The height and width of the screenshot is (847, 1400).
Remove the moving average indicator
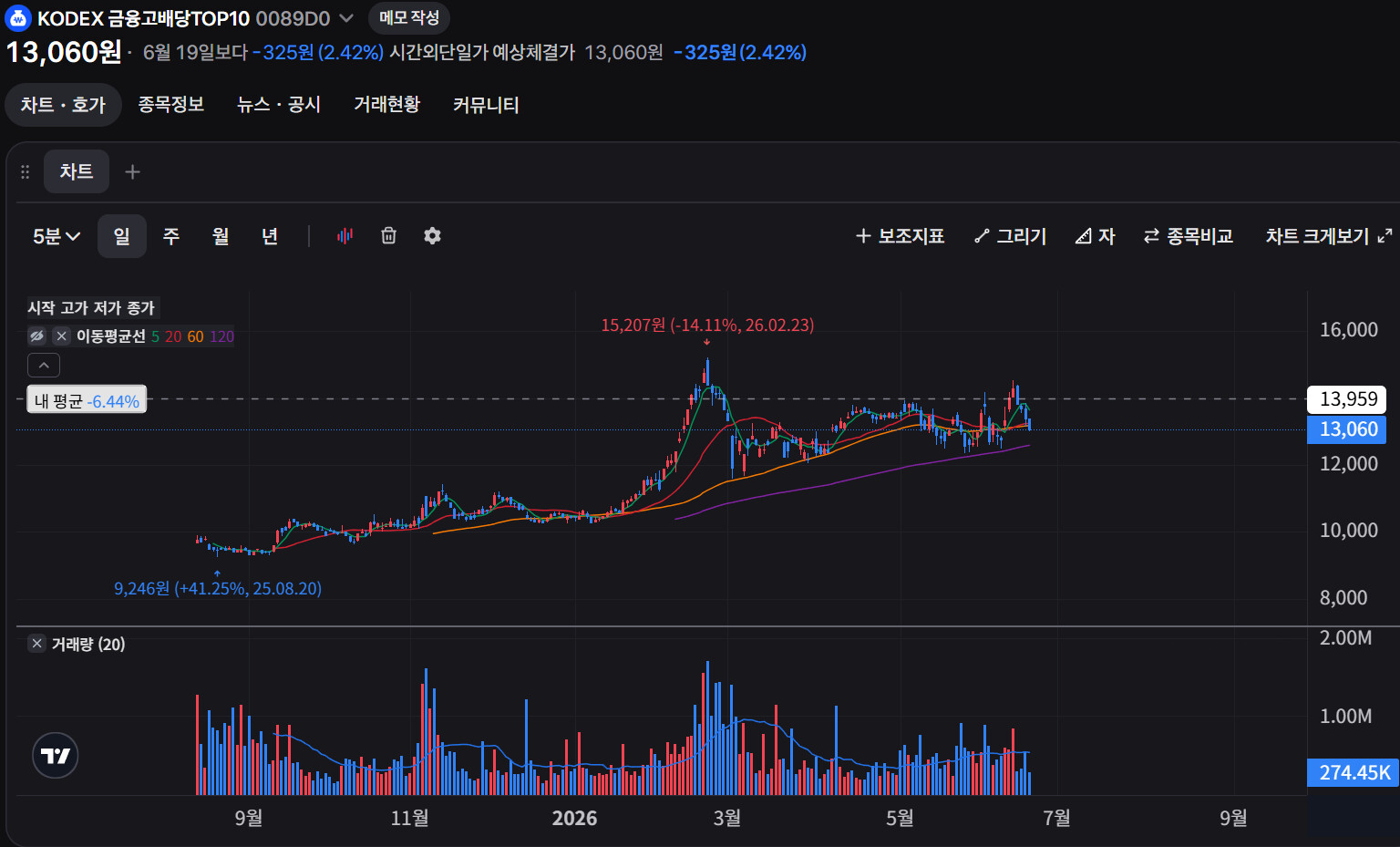pyautogui.click(x=62, y=336)
